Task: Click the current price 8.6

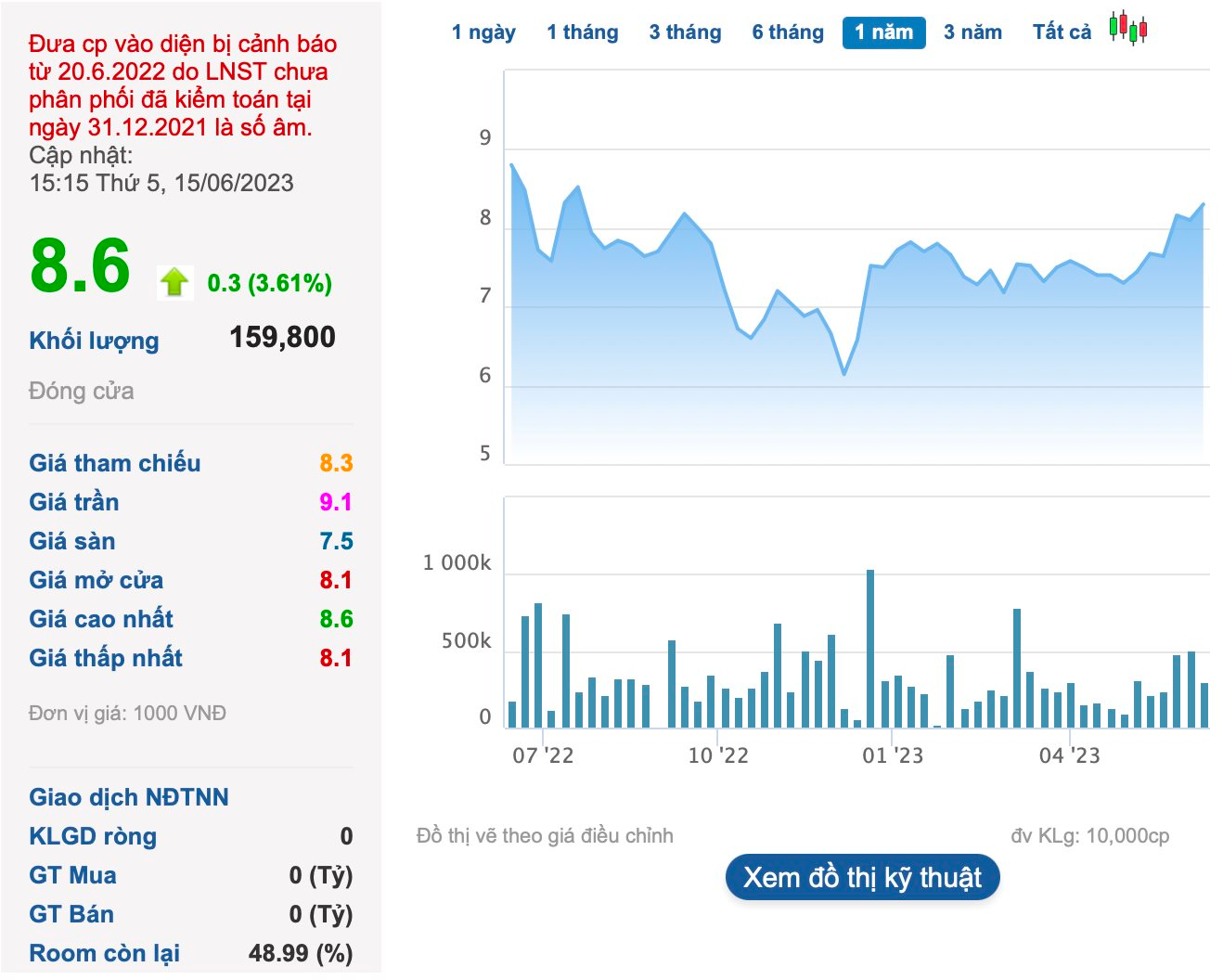Action: point(80,266)
